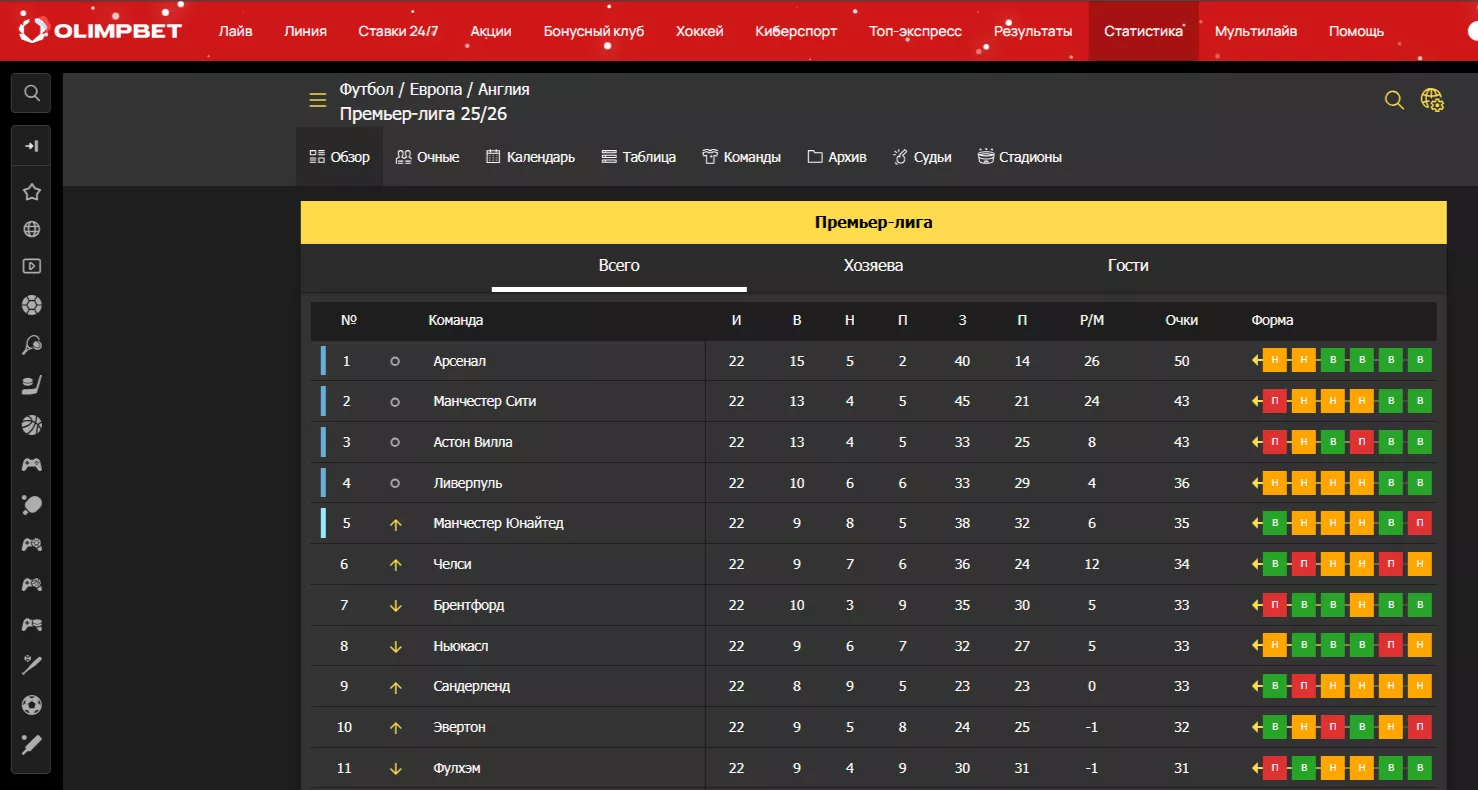Open hockey sport from sidebar
Viewport: 1478px width, 790px height.
coord(32,386)
